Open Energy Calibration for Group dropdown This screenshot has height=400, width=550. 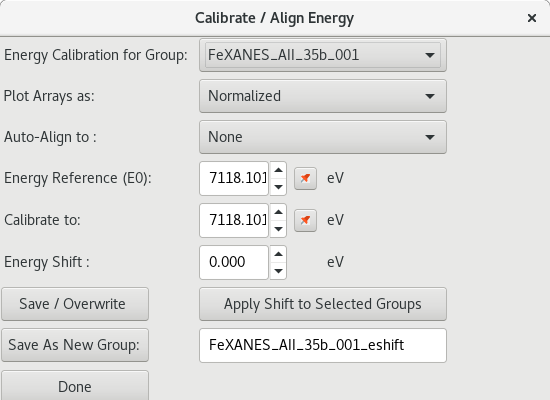pyautogui.click(x=323, y=55)
